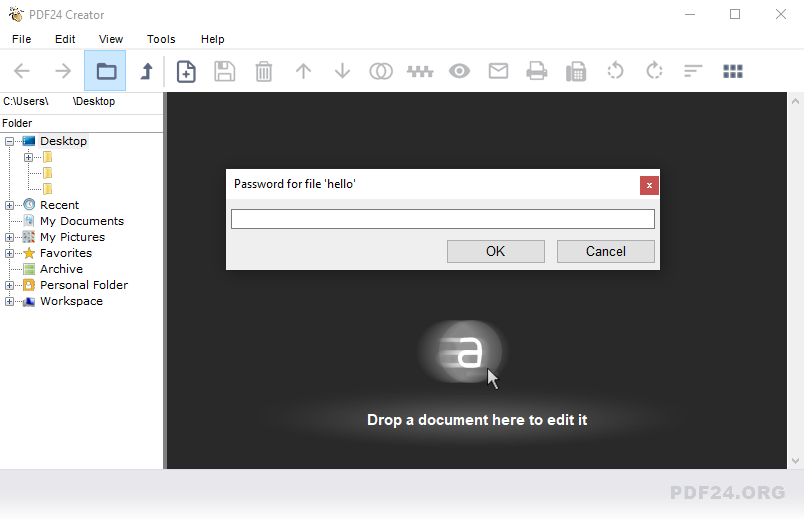Select Personal Folder in the tree
This screenshot has width=804, height=519.
(84, 285)
